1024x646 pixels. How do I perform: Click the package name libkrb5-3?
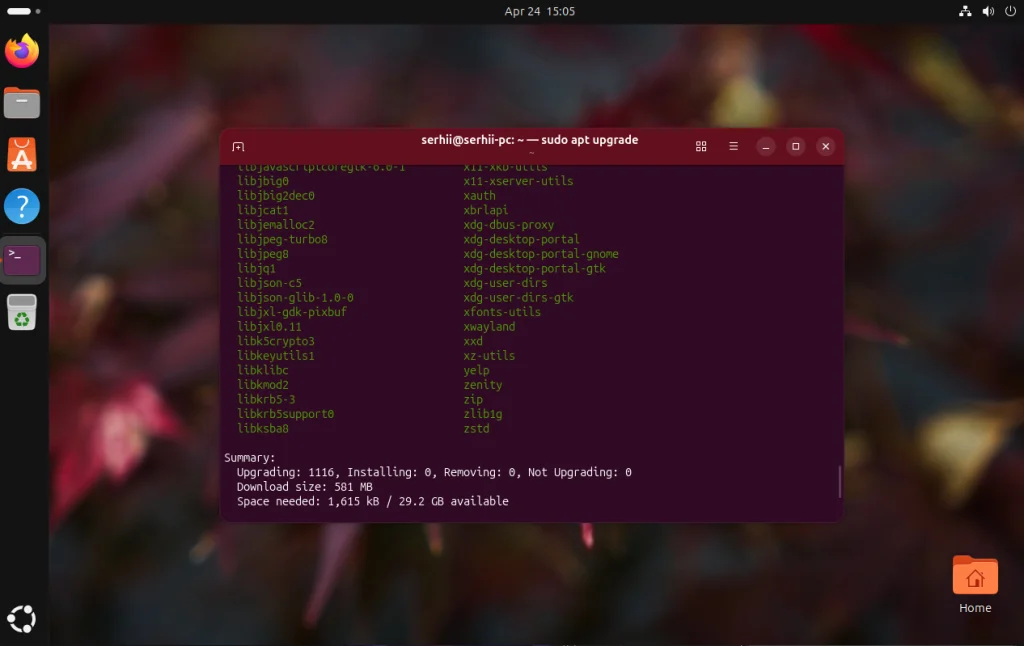pyautogui.click(x=266, y=399)
